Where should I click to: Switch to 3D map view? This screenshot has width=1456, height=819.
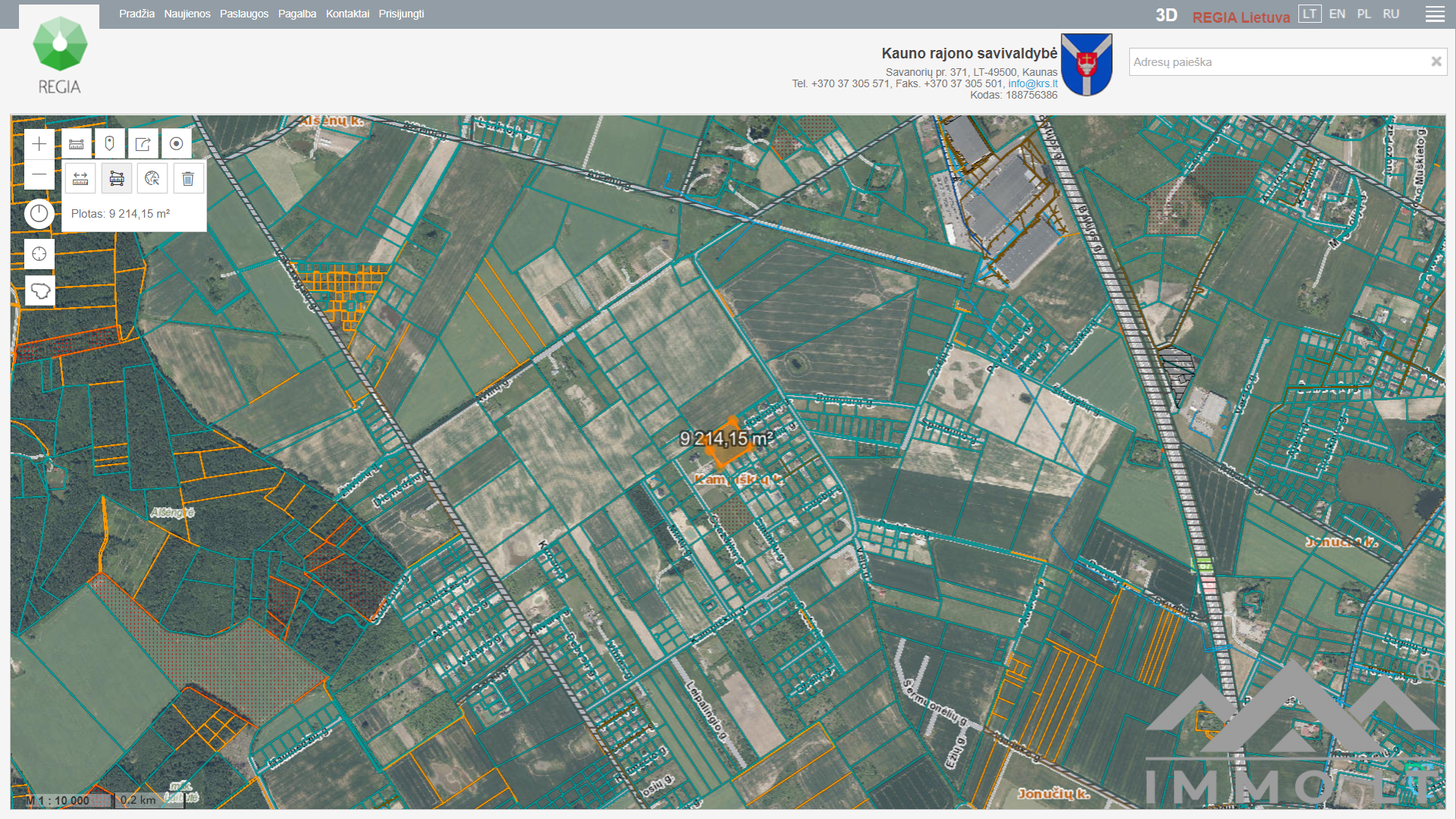click(x=1166, y=16)
